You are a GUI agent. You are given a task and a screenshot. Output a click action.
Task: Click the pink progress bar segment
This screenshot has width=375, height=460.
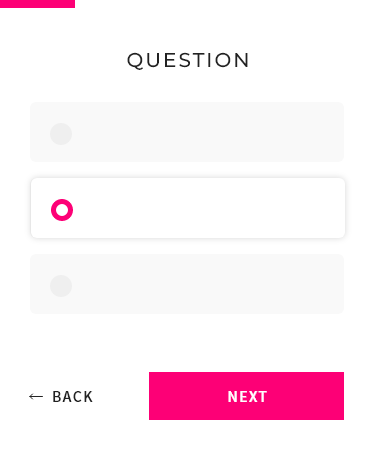(x=37, y=4)
